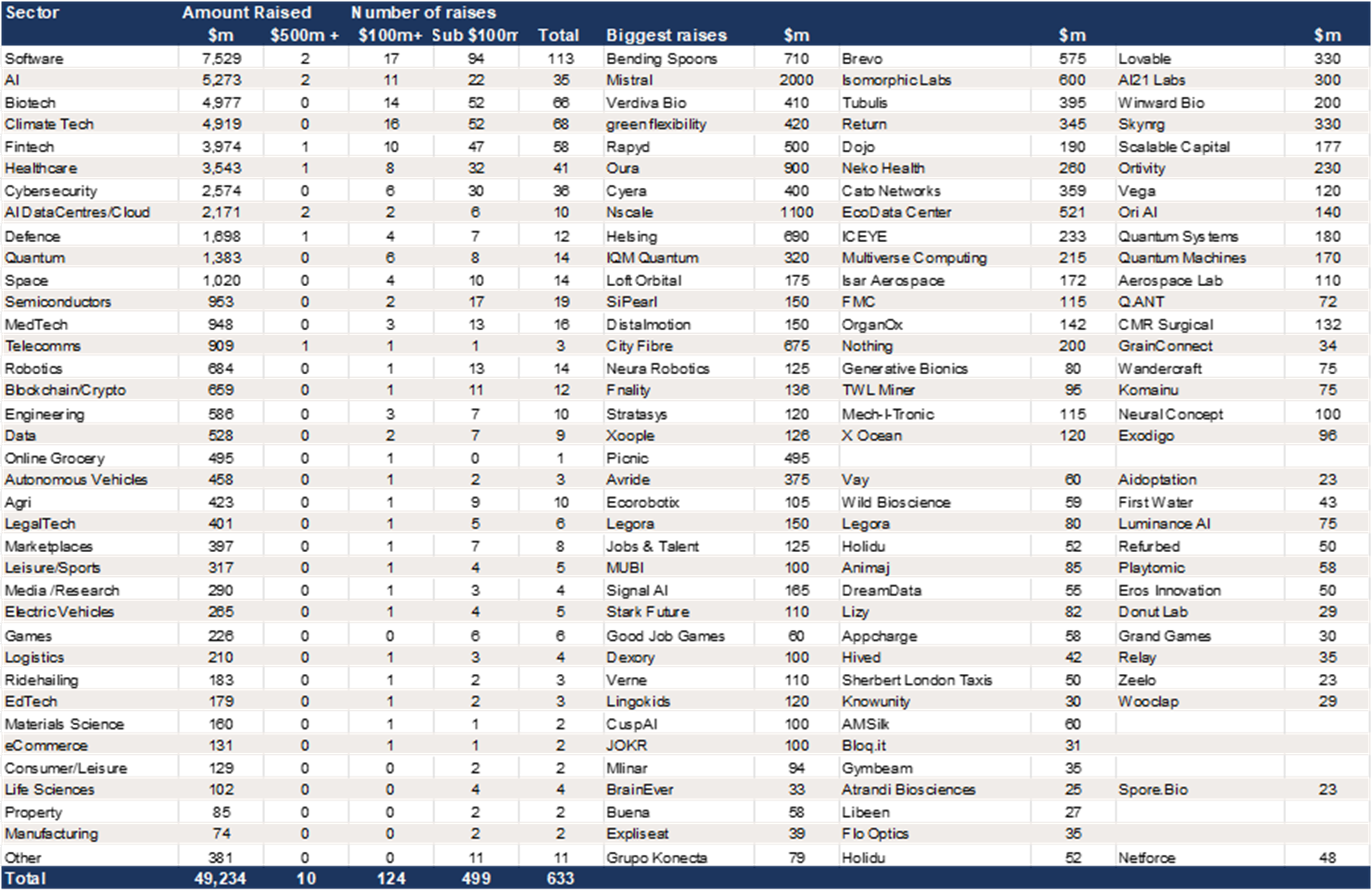Image resolution: width=1372 pixels, height=890 pixels.
Task: Select the Amount Raised header
Action: coord(247,13)
